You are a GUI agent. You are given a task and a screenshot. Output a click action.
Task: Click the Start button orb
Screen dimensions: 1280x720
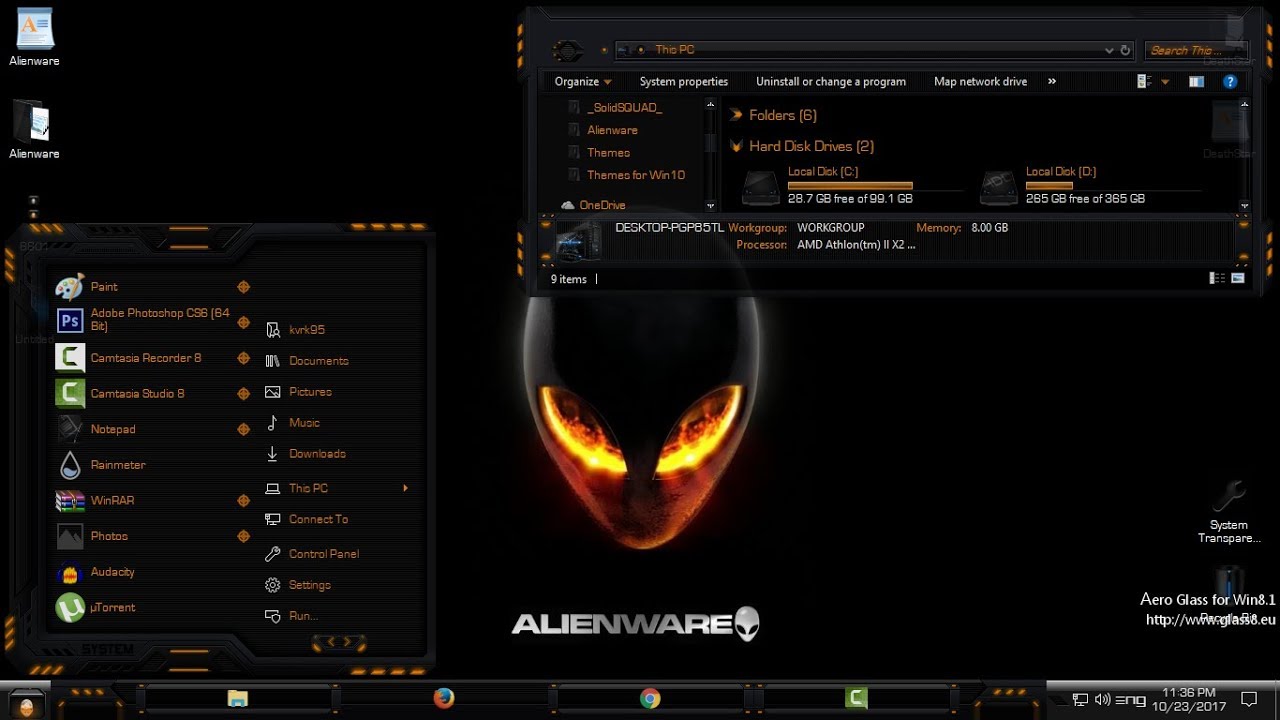click(x=25, y=704)
